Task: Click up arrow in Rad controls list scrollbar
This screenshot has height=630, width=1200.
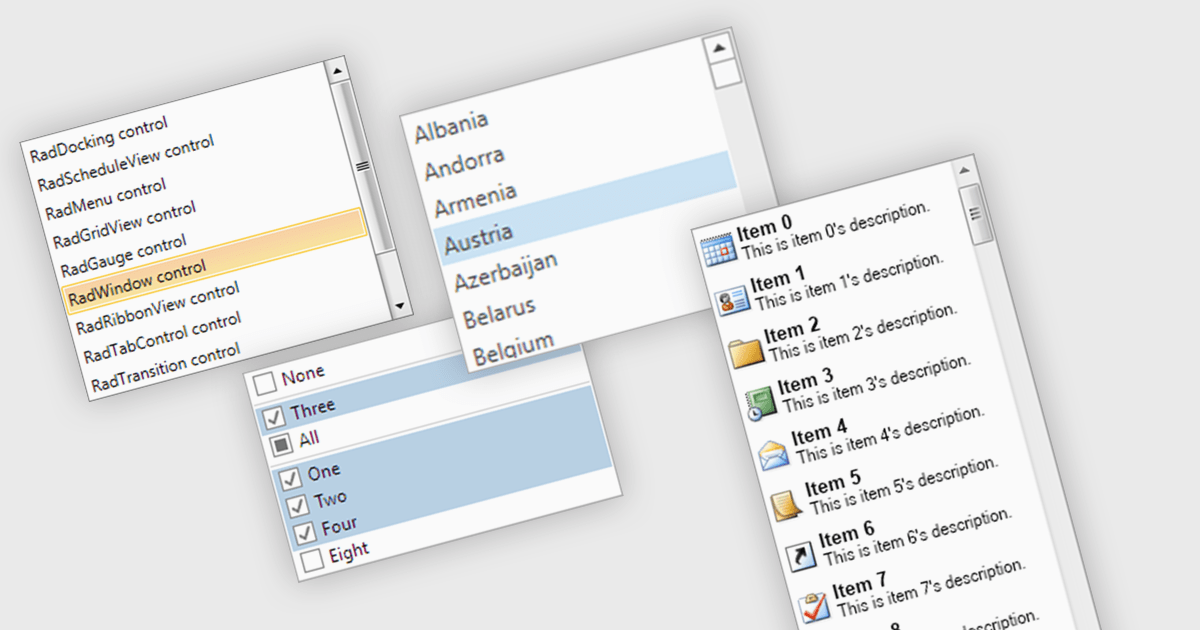Action: click(336, 71)
